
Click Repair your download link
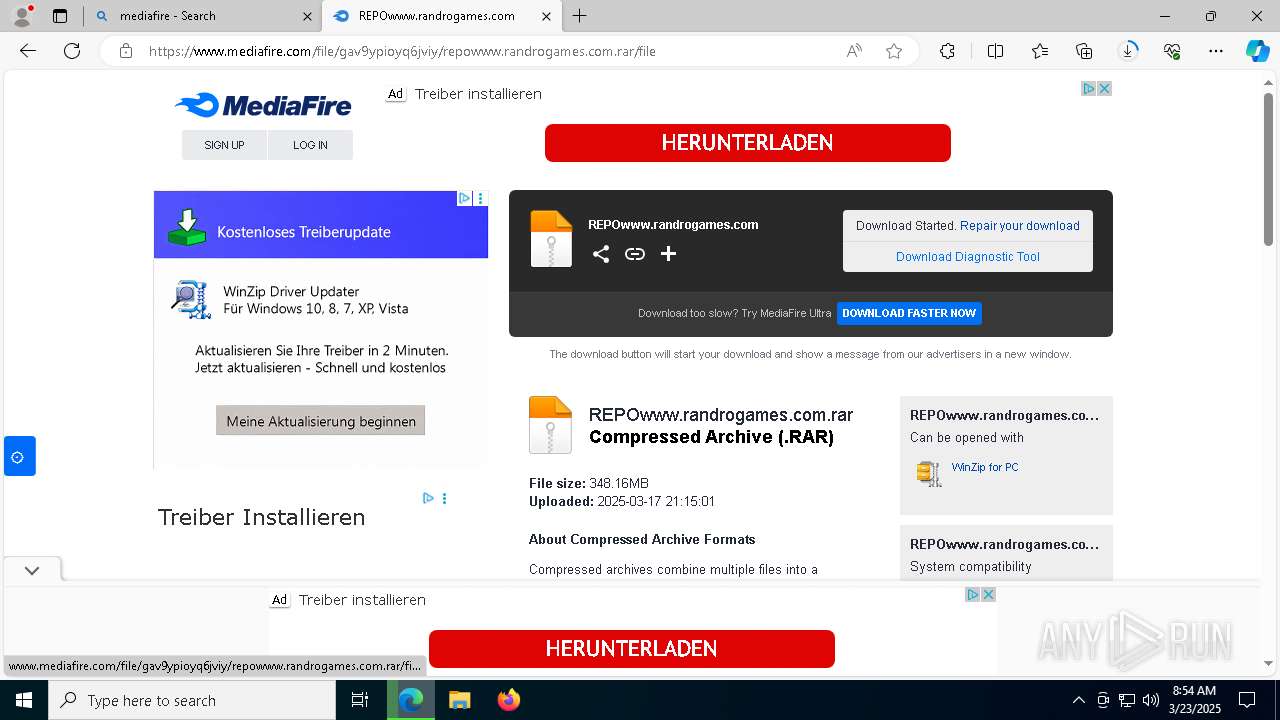pyautogui.click(x=1020, y=226)
